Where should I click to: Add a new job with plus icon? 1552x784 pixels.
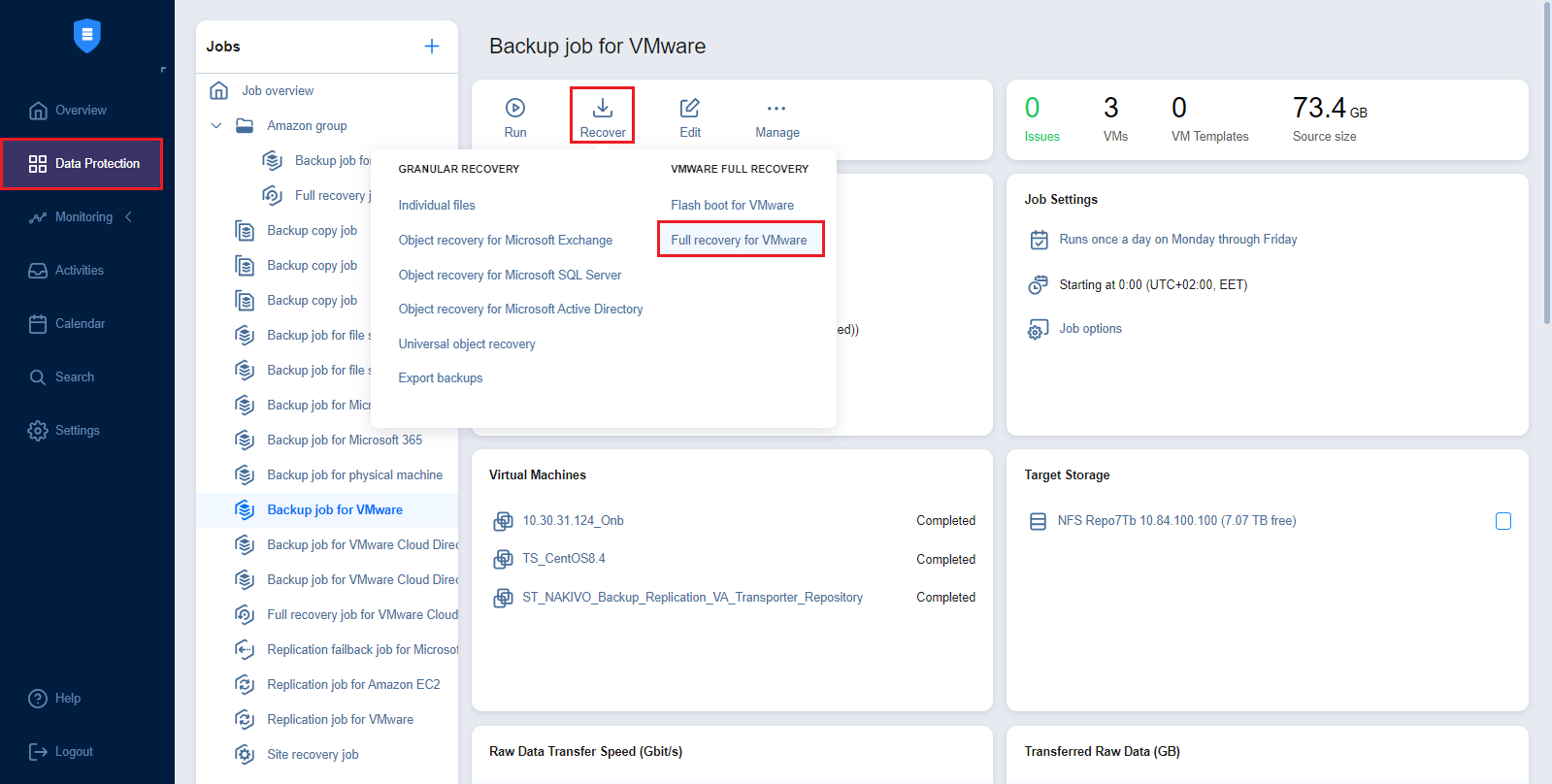(432, 47)
